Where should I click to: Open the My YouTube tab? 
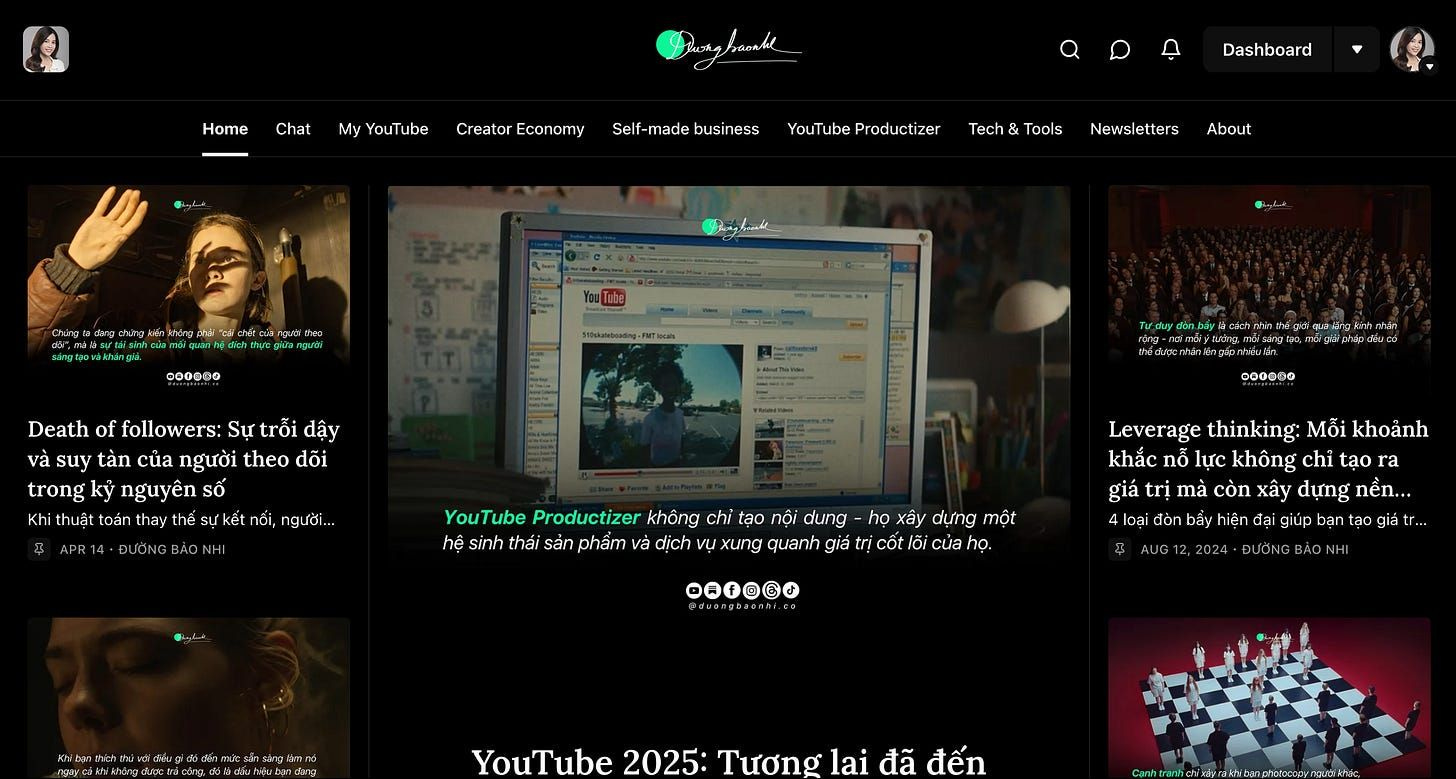click(383, 129)
